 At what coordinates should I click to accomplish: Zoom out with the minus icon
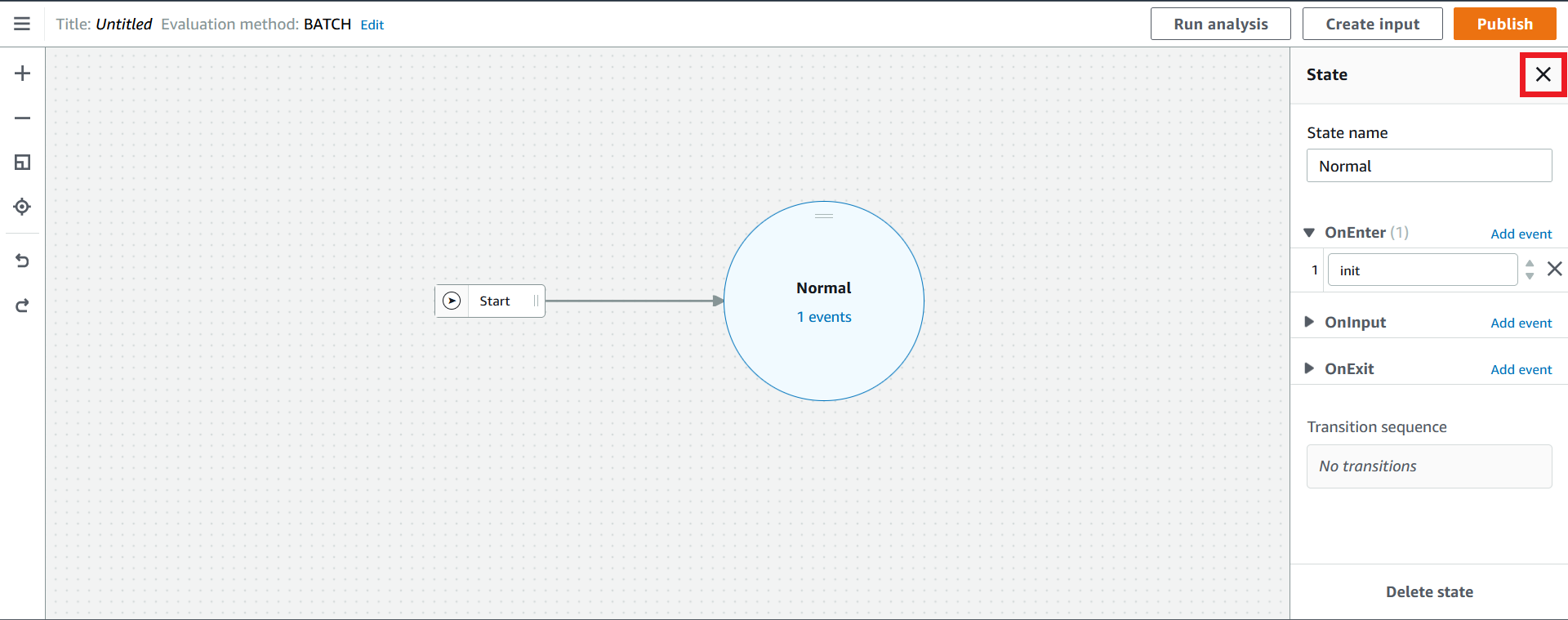pyautogui.click(x=22, y=118)
